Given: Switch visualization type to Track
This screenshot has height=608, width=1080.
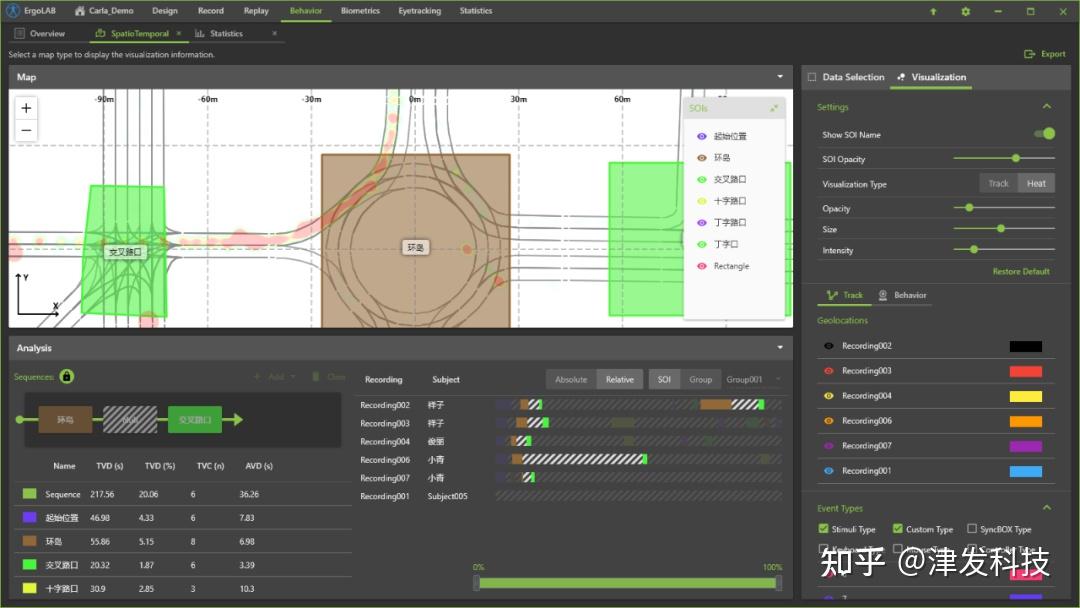Looking at the screenshot, I should pos(998,184).
